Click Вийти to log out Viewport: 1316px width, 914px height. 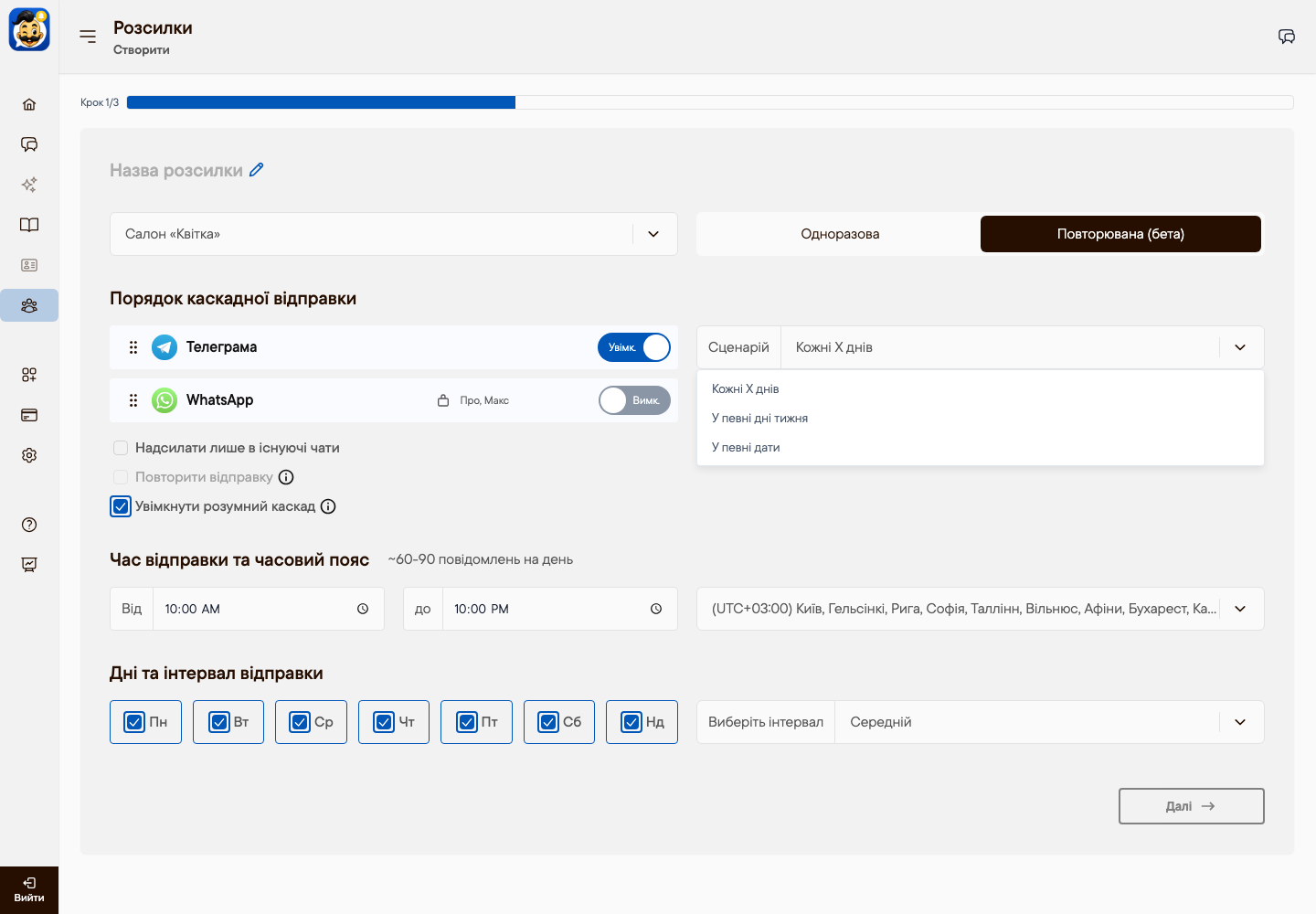(29, 890)
